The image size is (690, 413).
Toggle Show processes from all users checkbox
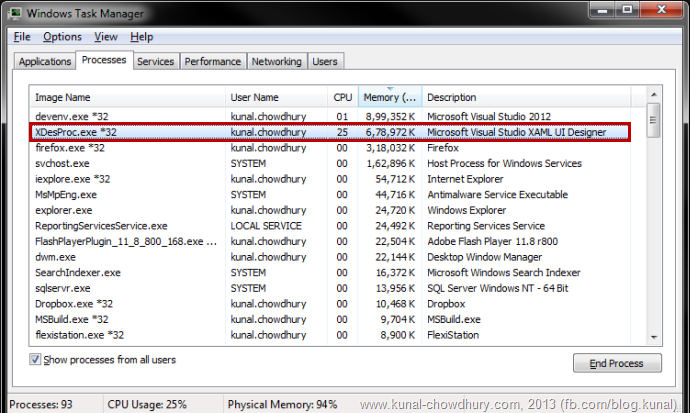(35, 359)
